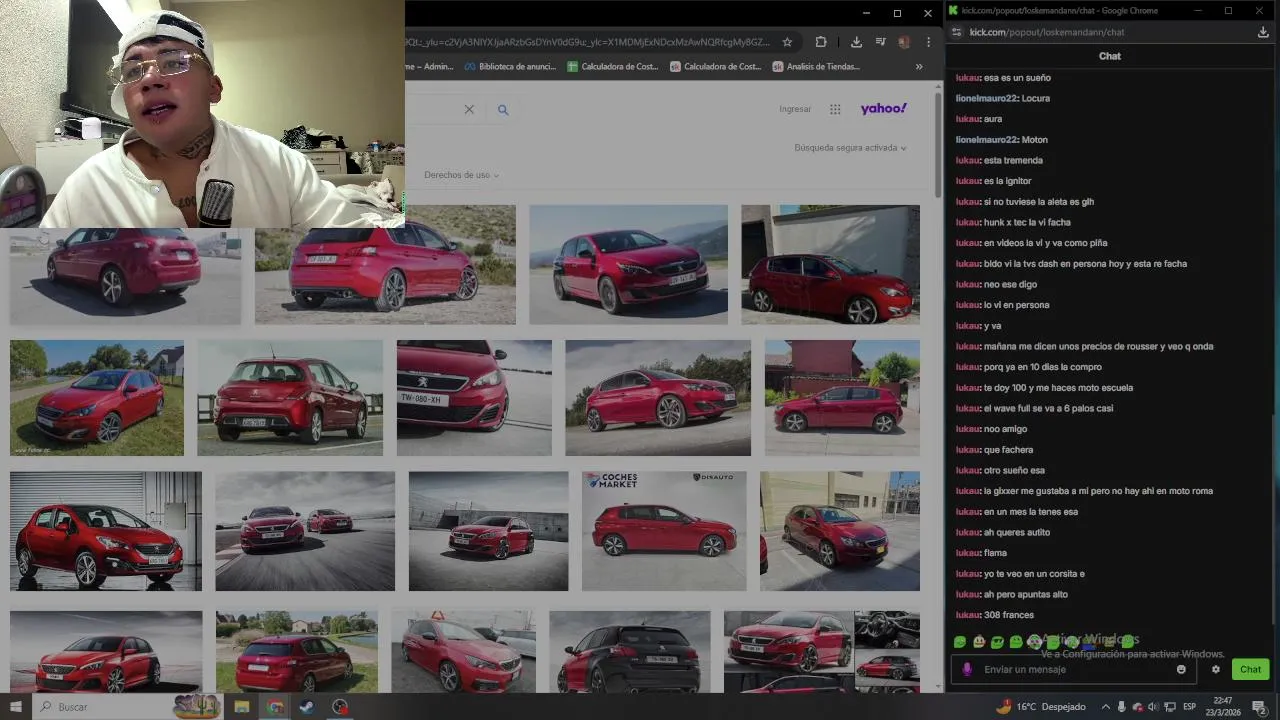Screen dimensions: 1280x720
Task: Open Downloads in the Yahoo browser window
Action: click(856, 42)
